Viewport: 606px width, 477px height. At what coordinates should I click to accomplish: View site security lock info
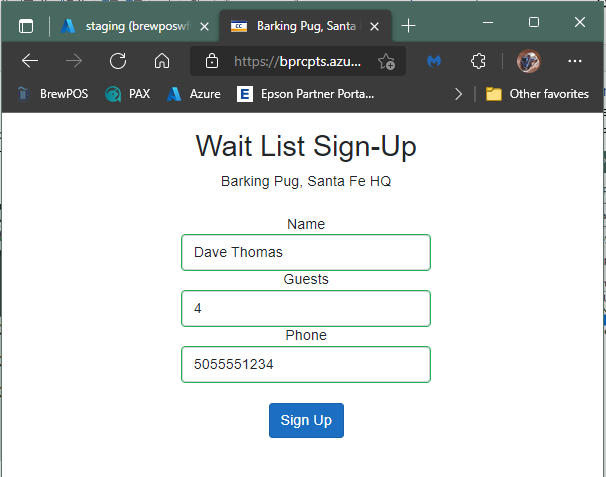click(212, 61)
